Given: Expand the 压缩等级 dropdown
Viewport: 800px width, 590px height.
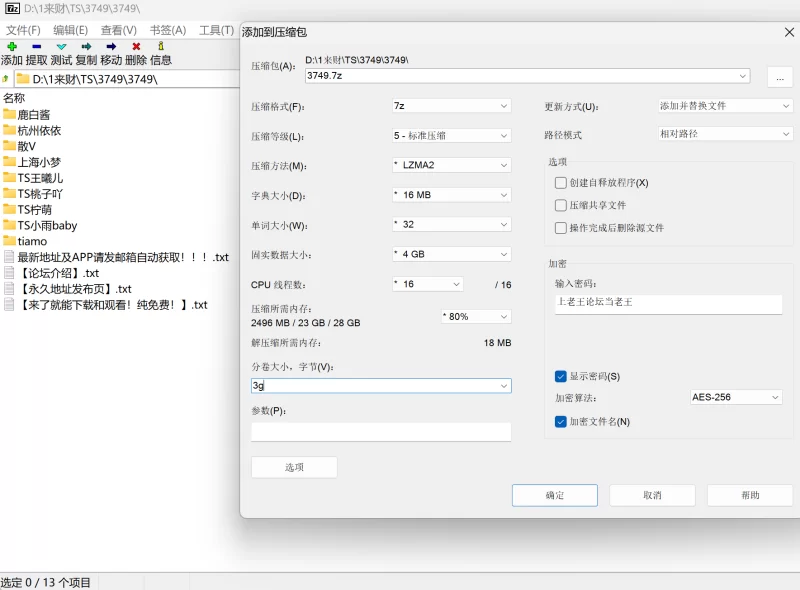Looking at the screenshot, I should (x=451, y=136).
